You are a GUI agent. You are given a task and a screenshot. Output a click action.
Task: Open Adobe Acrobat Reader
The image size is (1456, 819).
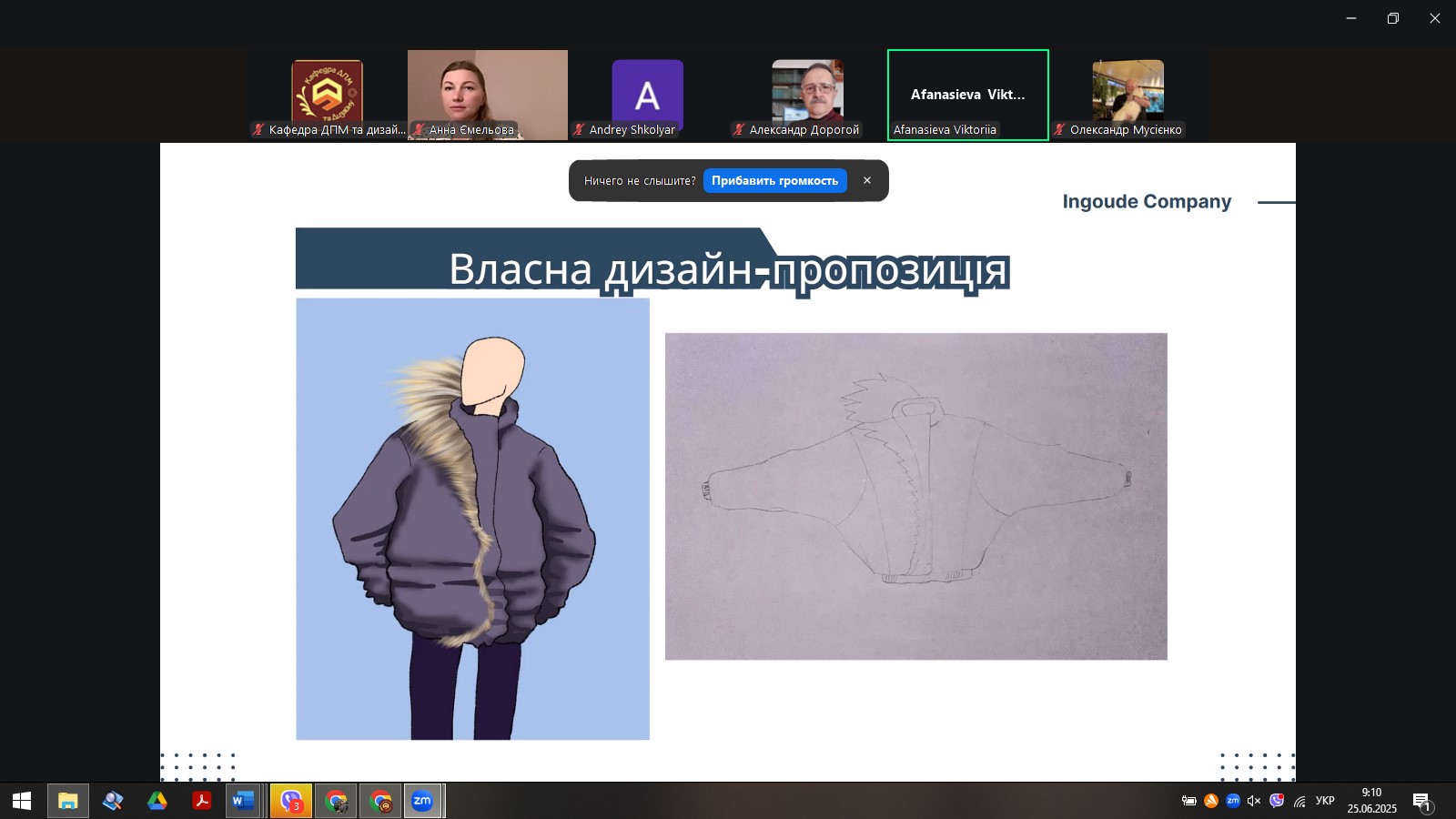click(x=202, y=802)
